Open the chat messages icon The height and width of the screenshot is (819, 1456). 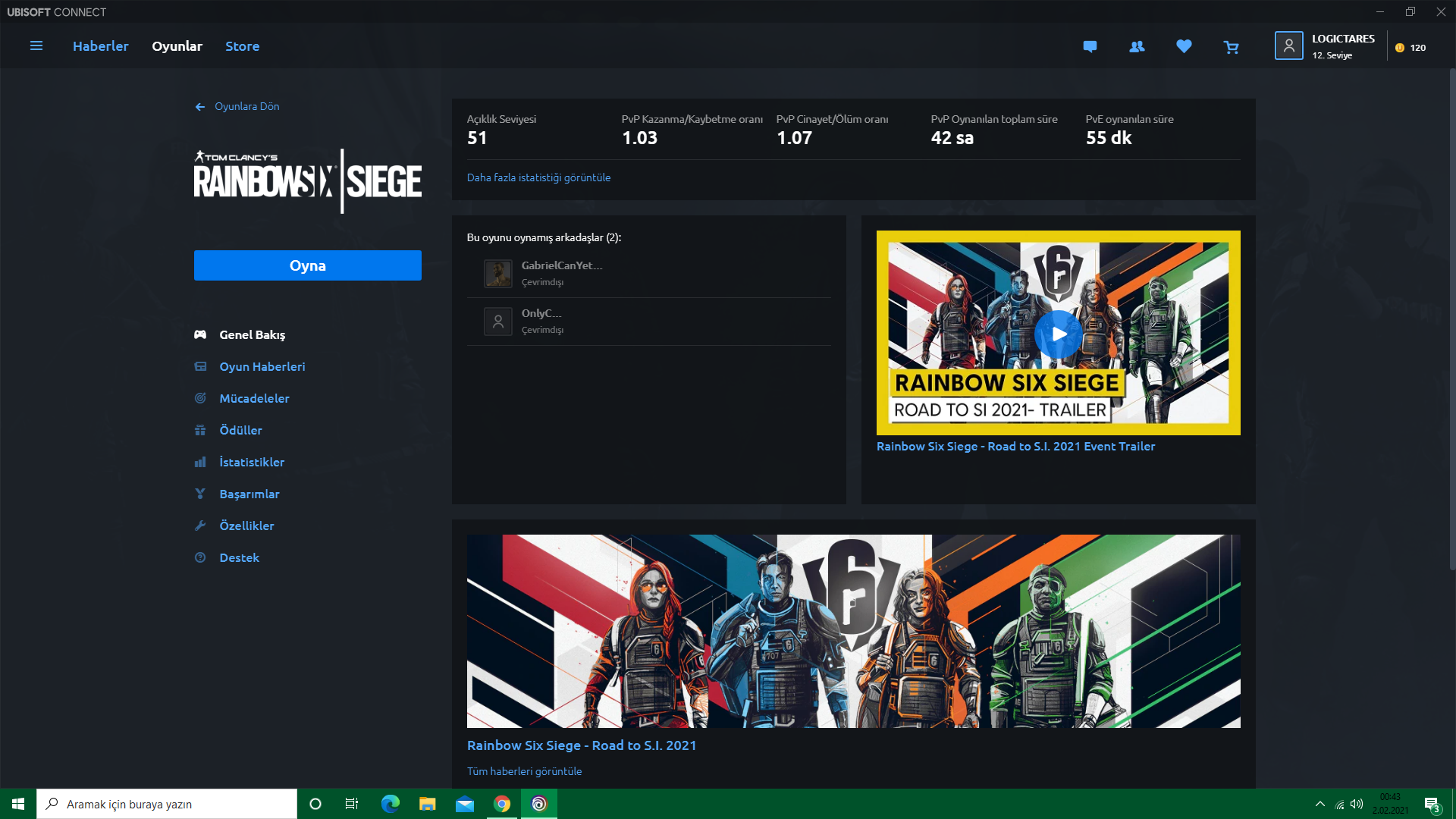click(x=1090, y=46)
